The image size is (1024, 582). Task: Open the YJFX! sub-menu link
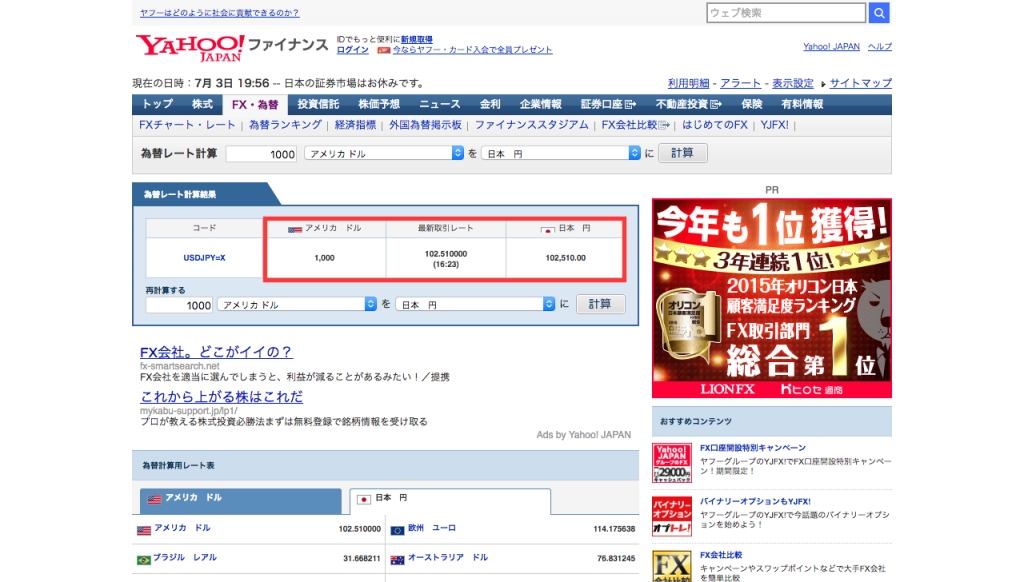click(775, 125)
